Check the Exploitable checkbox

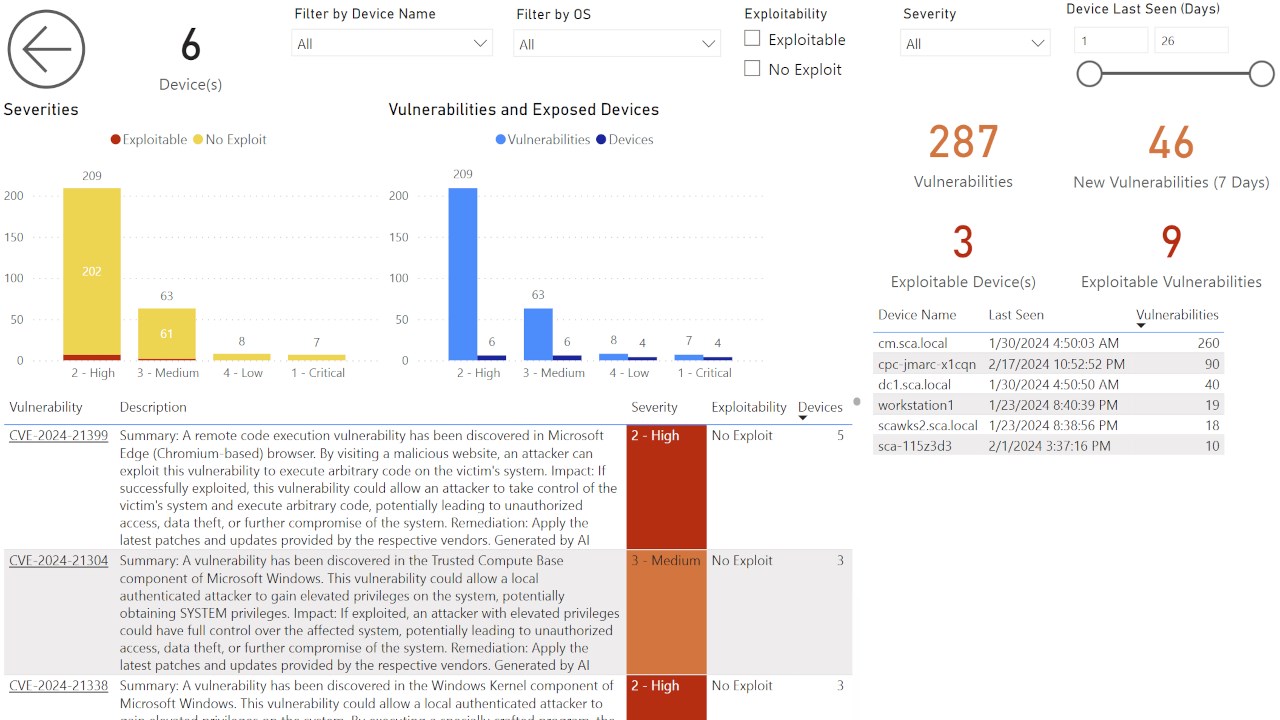(752, 39)
